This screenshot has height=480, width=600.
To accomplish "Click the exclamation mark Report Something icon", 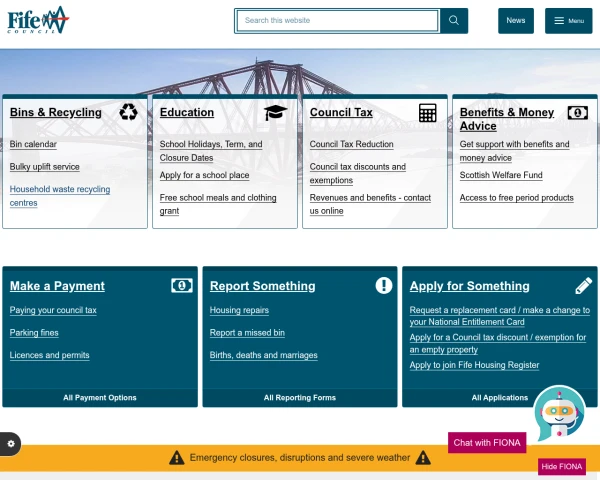I will (384, 286).
